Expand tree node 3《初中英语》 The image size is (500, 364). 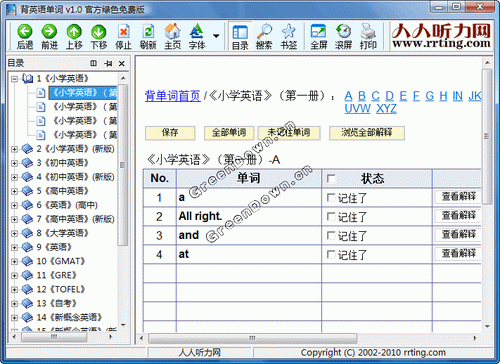click(x=14, y=163)
